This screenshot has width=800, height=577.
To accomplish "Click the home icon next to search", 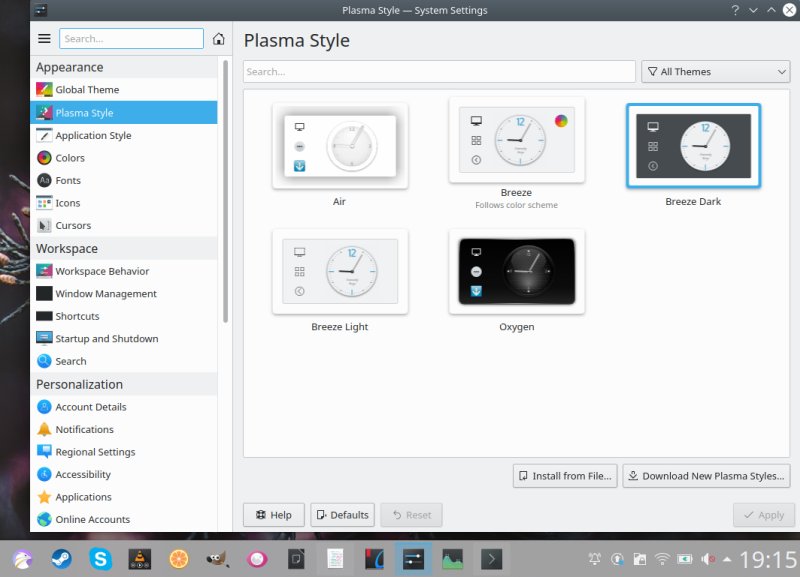I will point(219,39).
